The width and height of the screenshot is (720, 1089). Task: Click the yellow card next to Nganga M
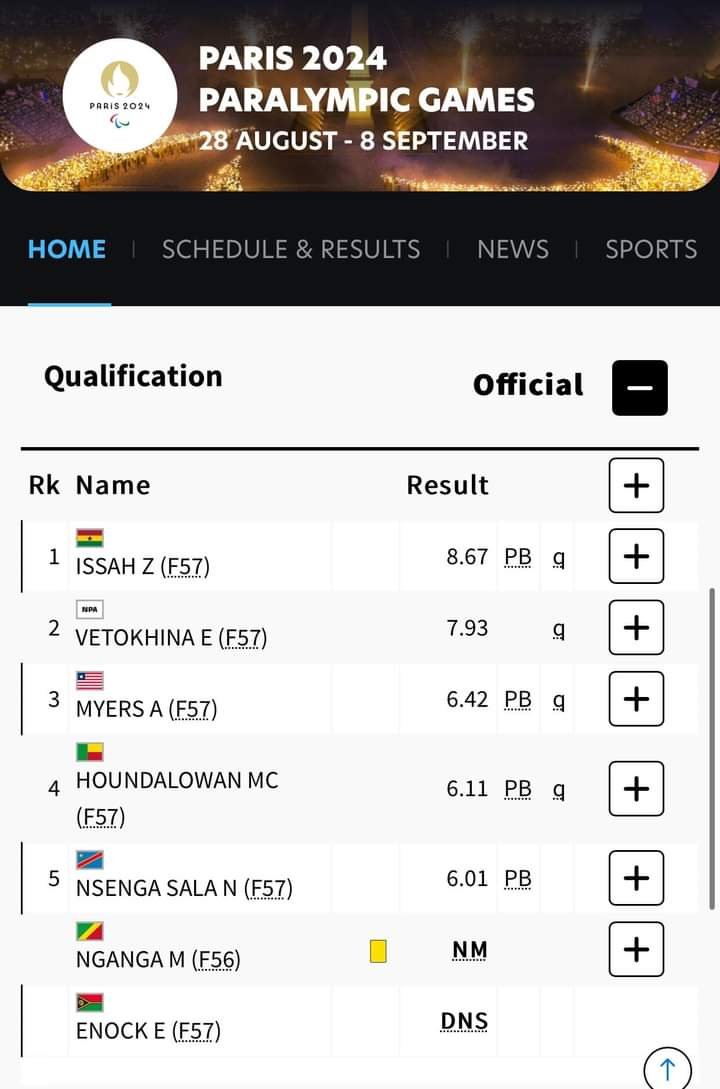pos(378,950)
